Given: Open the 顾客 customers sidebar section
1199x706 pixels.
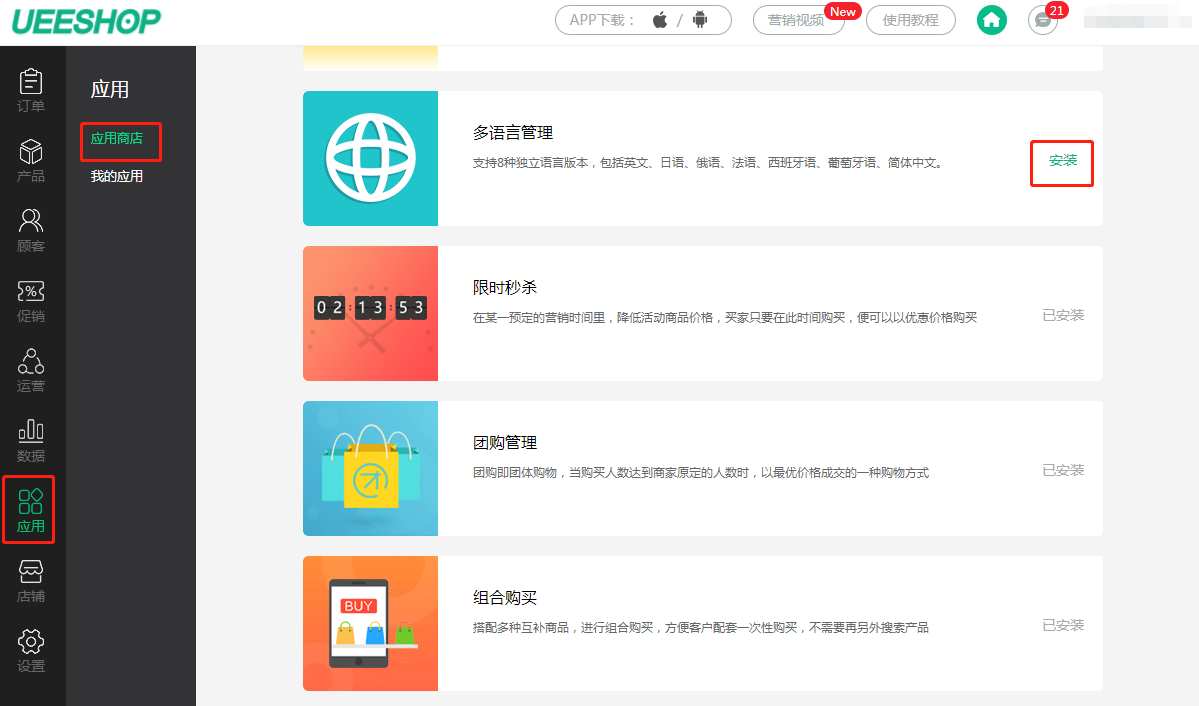Looking at the screenshot, I should (31, 230).
